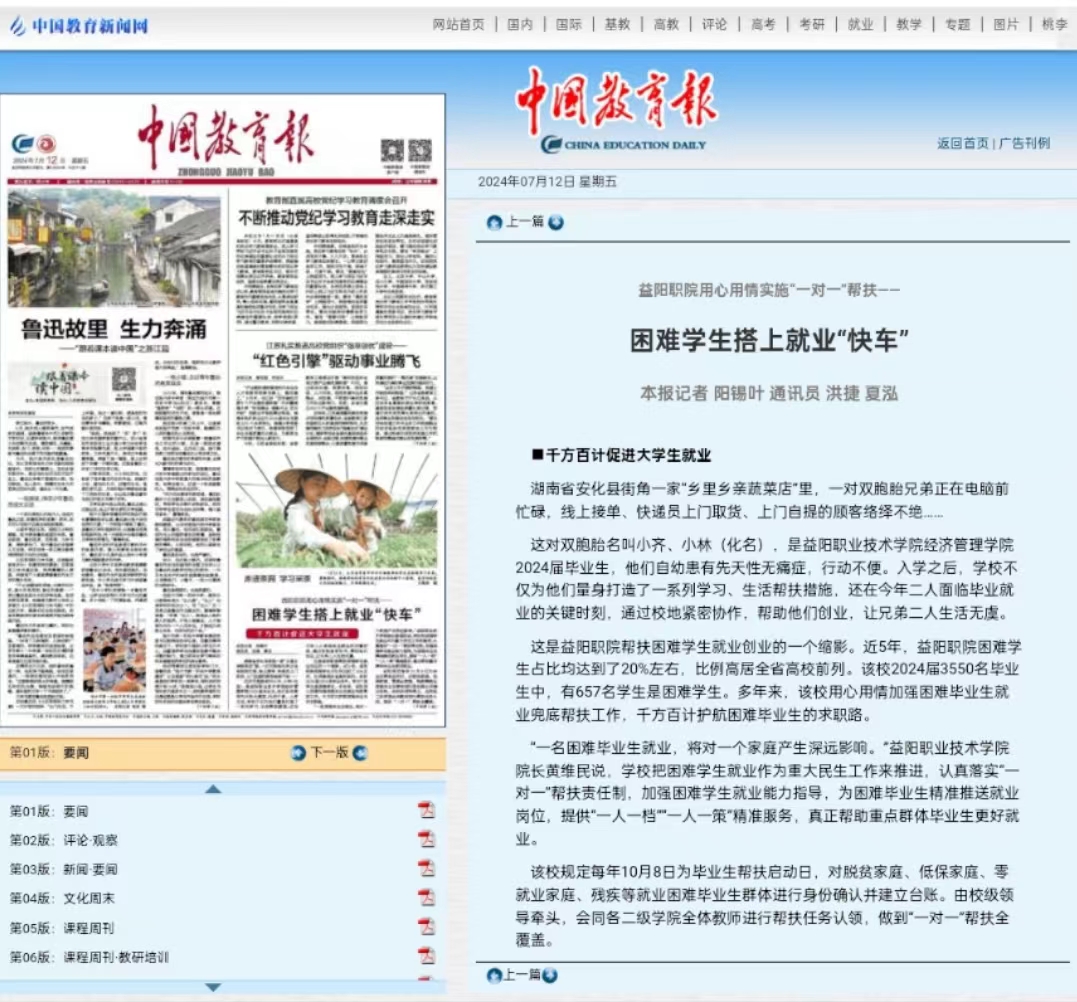The image size is (1077, 1002).
Task: Click the 不断推动党纪学习教育走深走实 headline on page
Action: pos(336,218)
